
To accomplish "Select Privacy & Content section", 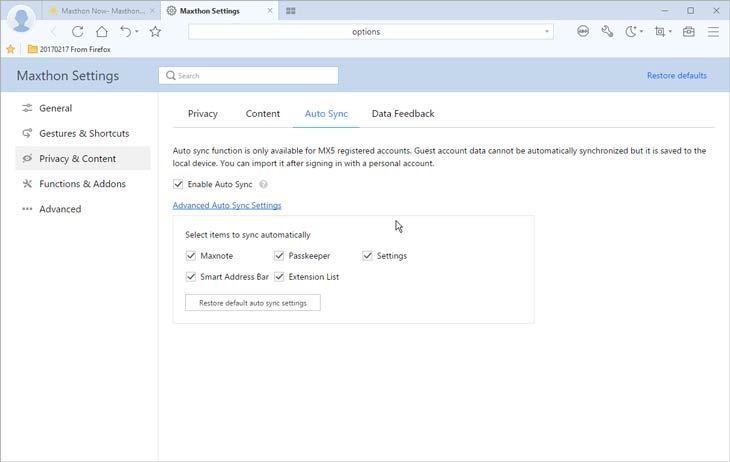I will 83,158.
